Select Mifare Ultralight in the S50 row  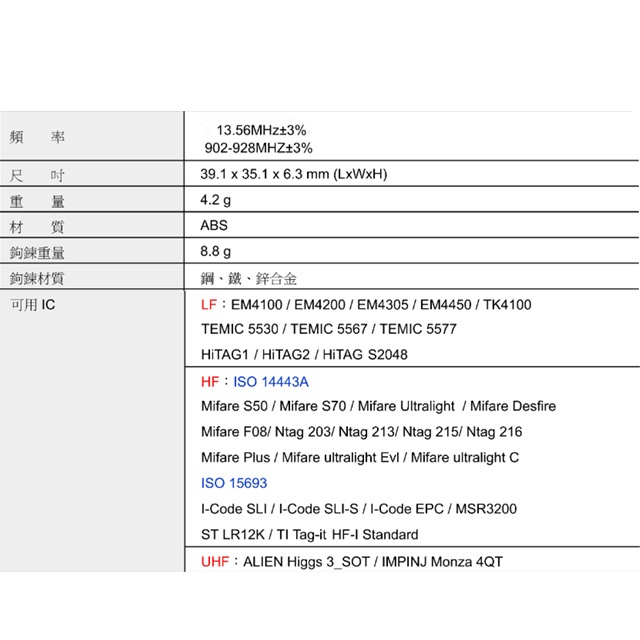tap(406, 406)
